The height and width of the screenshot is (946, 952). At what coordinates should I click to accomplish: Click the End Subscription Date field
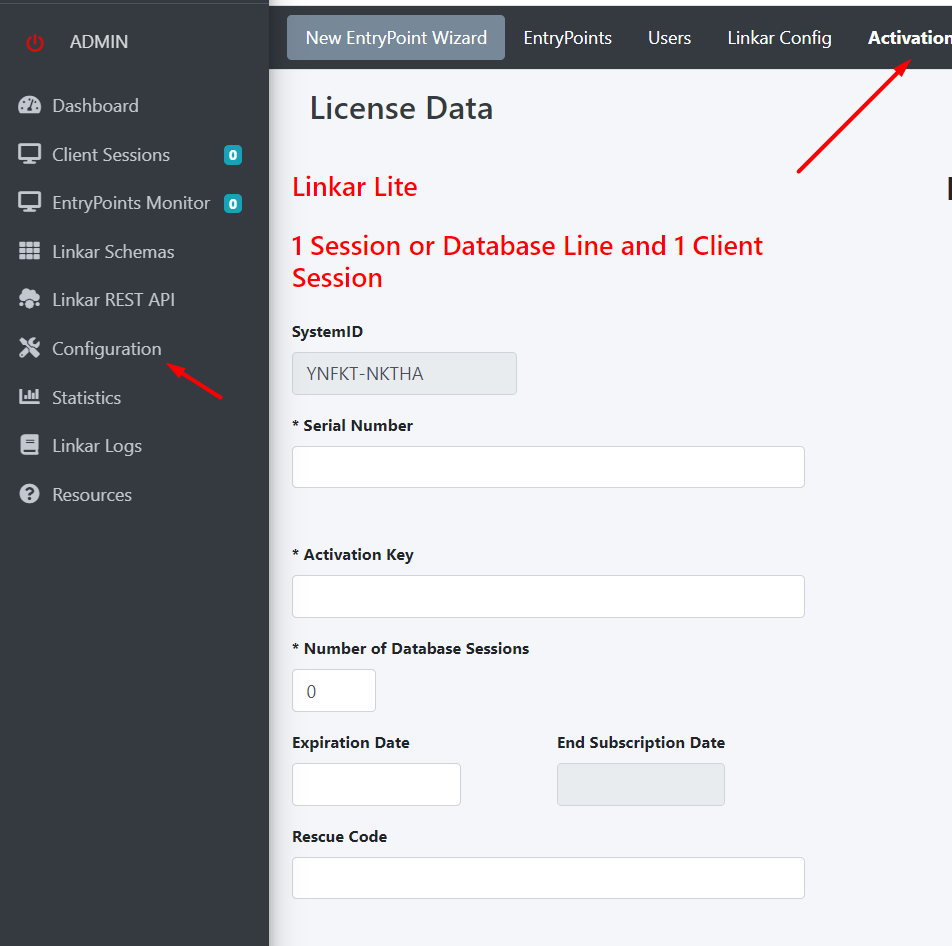click(x=641, y=784)
